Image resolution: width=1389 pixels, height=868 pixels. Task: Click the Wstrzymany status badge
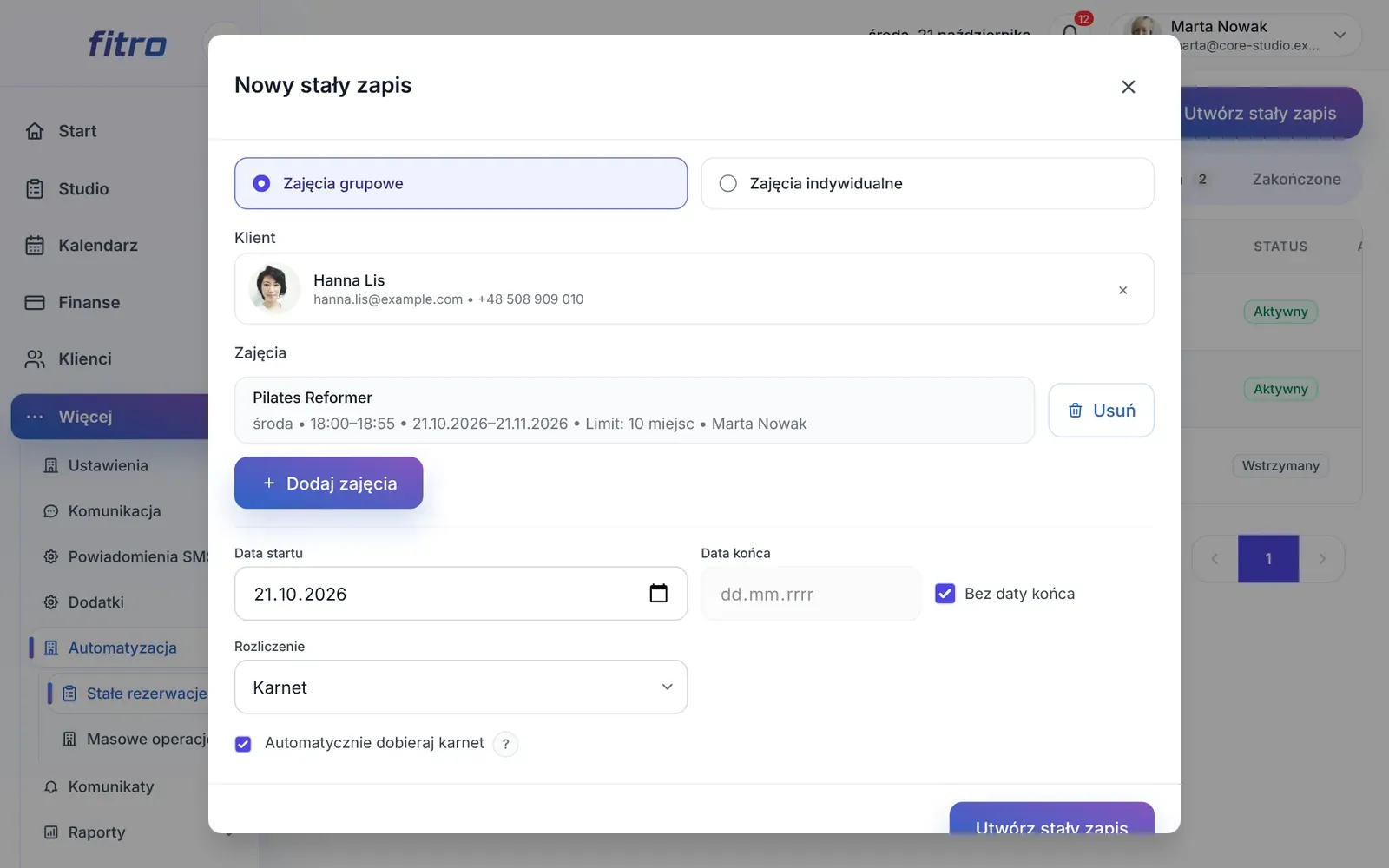click(x=1280, y=466)
